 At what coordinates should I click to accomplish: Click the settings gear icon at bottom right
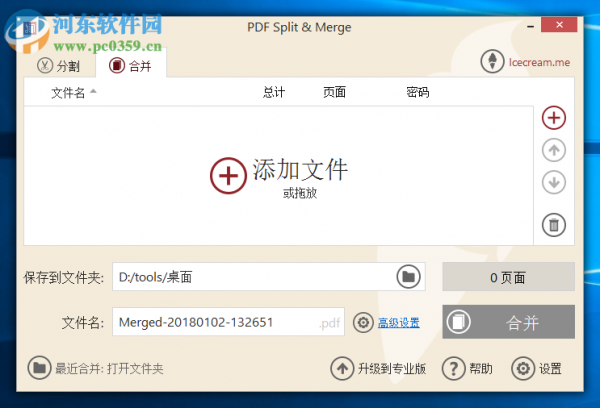pos(523,369)
